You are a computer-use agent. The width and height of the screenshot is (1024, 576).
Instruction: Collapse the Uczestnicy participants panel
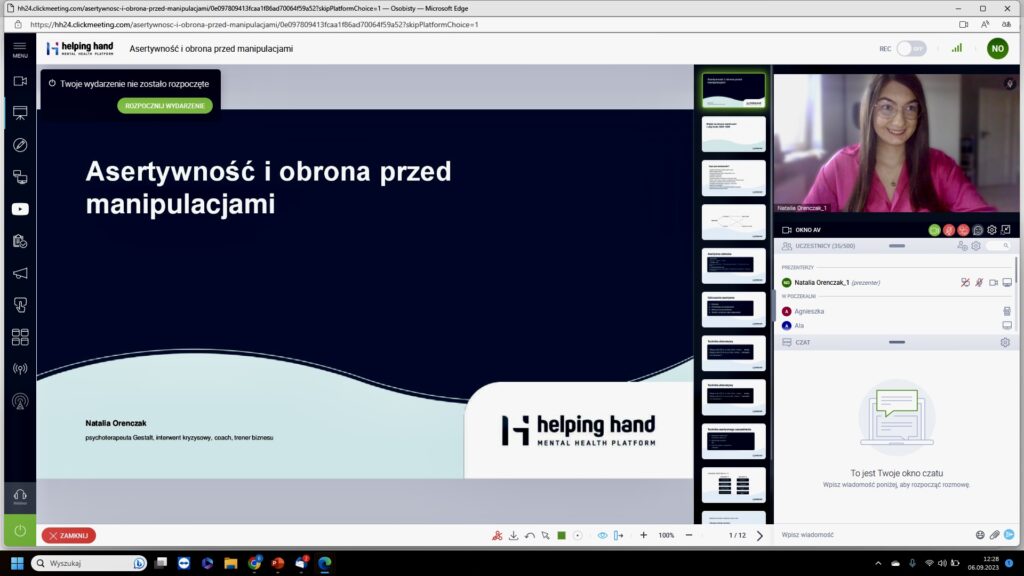tap(896, 245)
